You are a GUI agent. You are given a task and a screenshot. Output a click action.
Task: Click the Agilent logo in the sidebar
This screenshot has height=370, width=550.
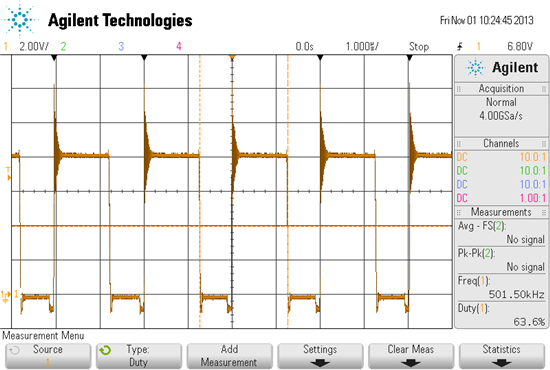(x=502, y=68)
